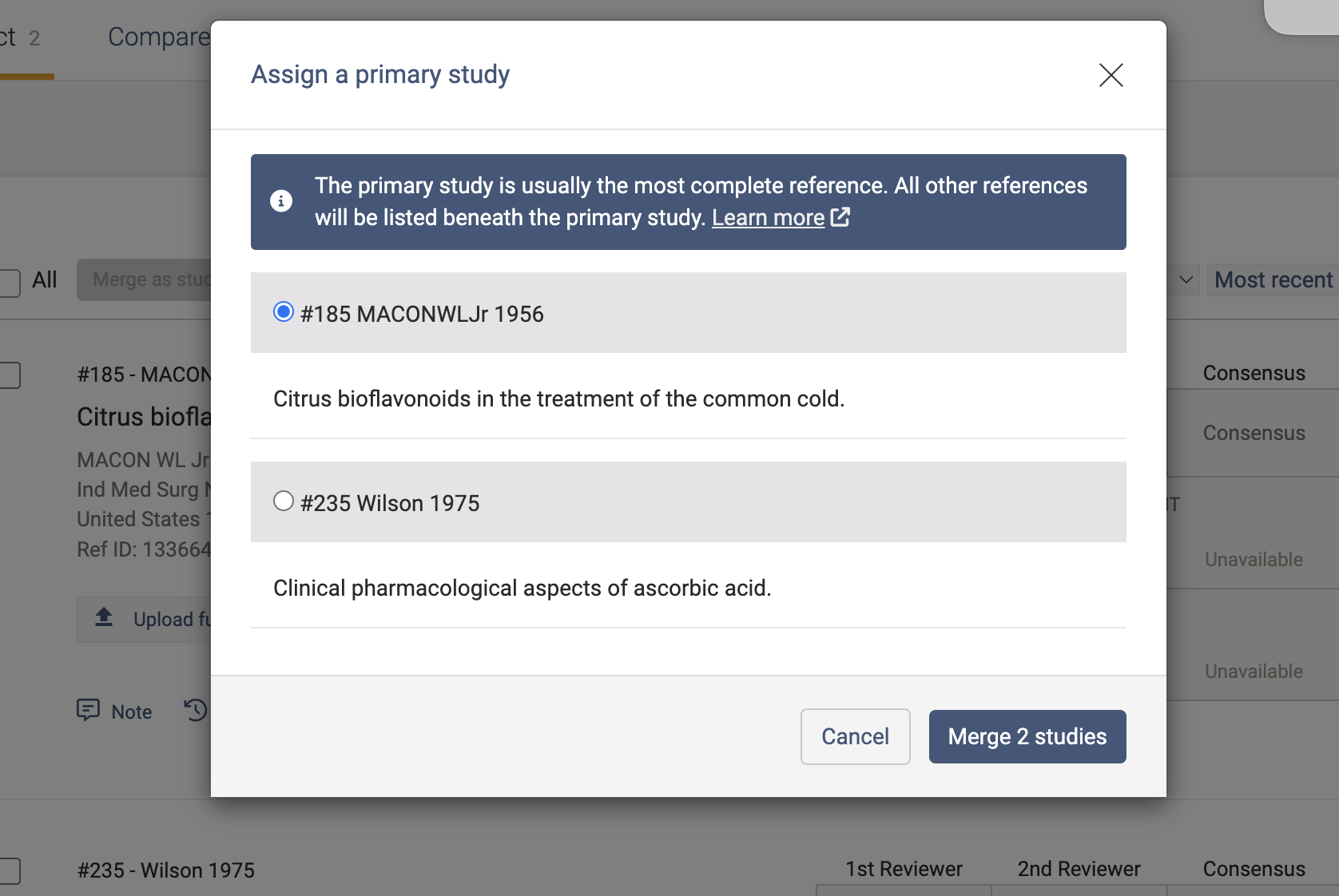The image size is (1339, 896).
Task: Click the Merge as study button
Action: (x=145, y=280)
